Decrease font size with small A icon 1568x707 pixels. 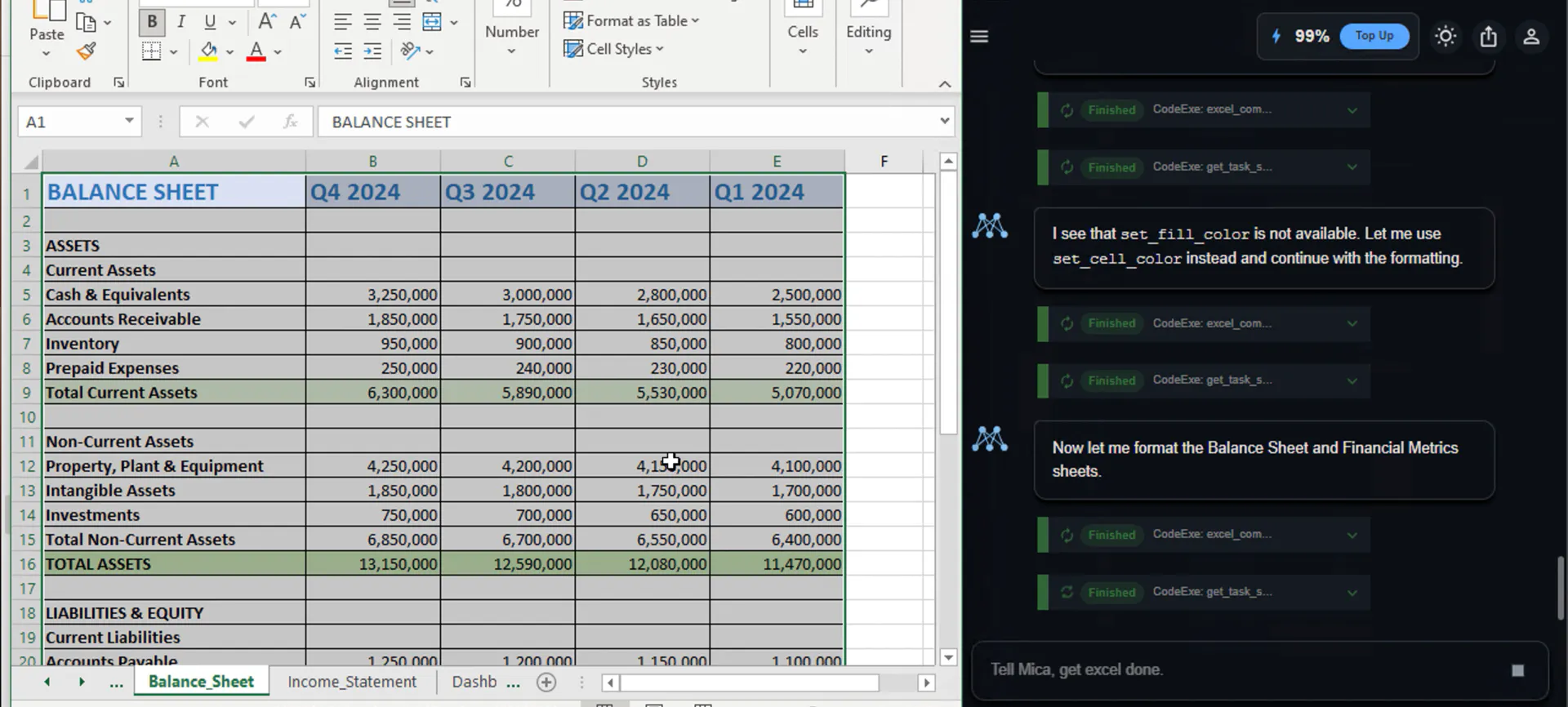click(x=297, y=22)
